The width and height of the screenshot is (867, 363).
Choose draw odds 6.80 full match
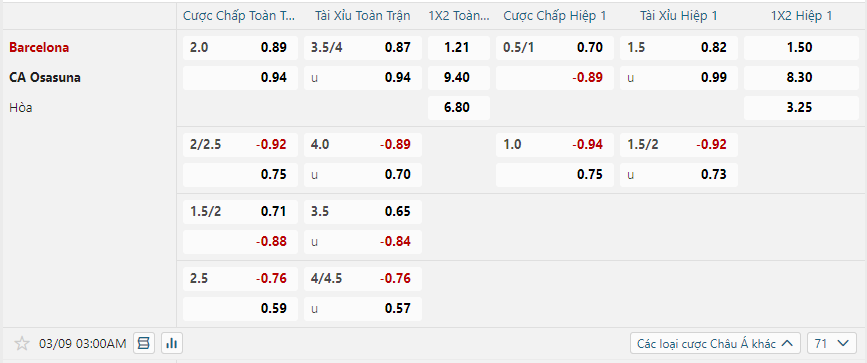[x=458, y=108]
